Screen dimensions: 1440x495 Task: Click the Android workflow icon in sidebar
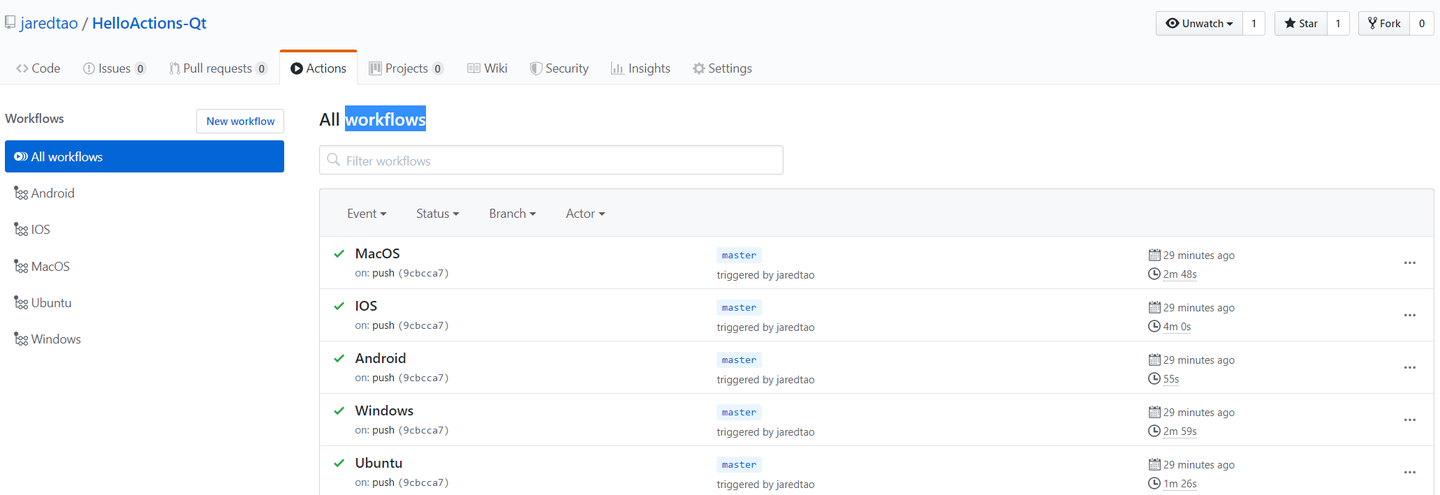[x=21, y=193]
